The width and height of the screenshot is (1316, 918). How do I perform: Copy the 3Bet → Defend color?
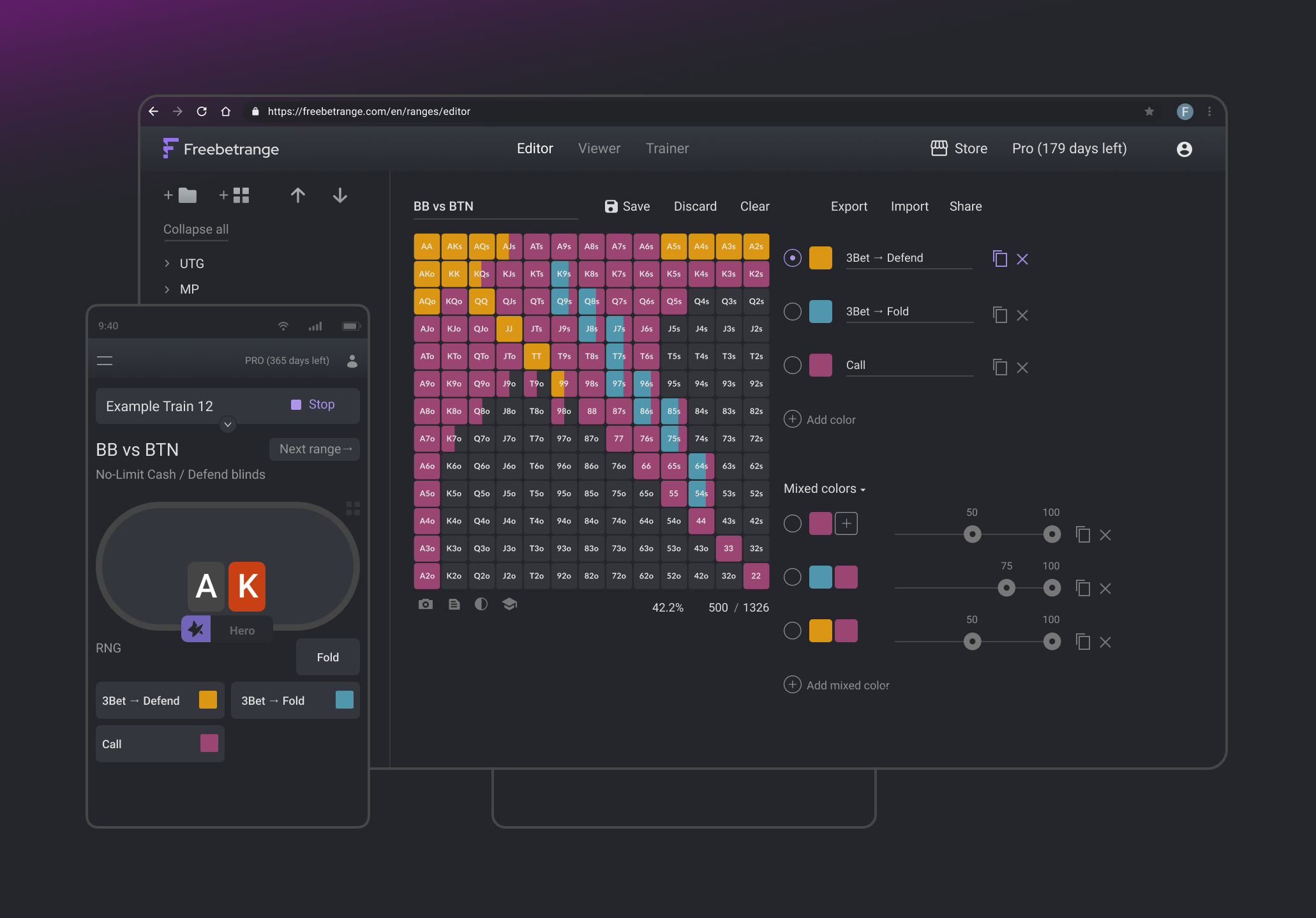point(1000,259)
